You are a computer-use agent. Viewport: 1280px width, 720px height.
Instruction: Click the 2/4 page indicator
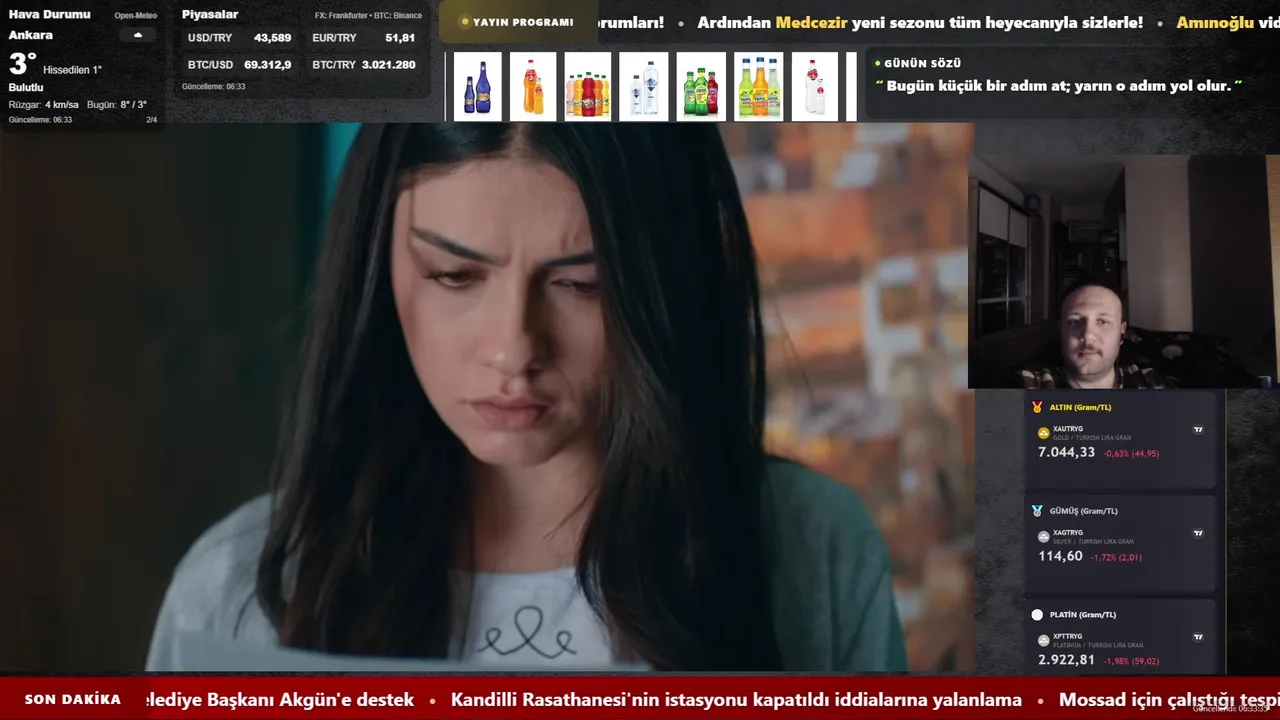pos(152,120)
